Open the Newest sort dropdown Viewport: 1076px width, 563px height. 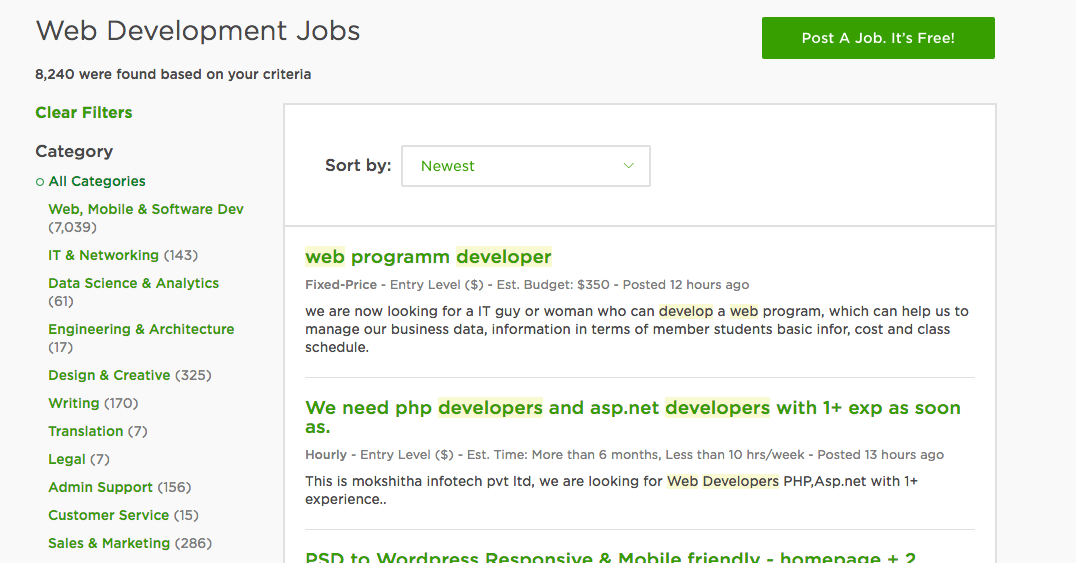[526, 165]
